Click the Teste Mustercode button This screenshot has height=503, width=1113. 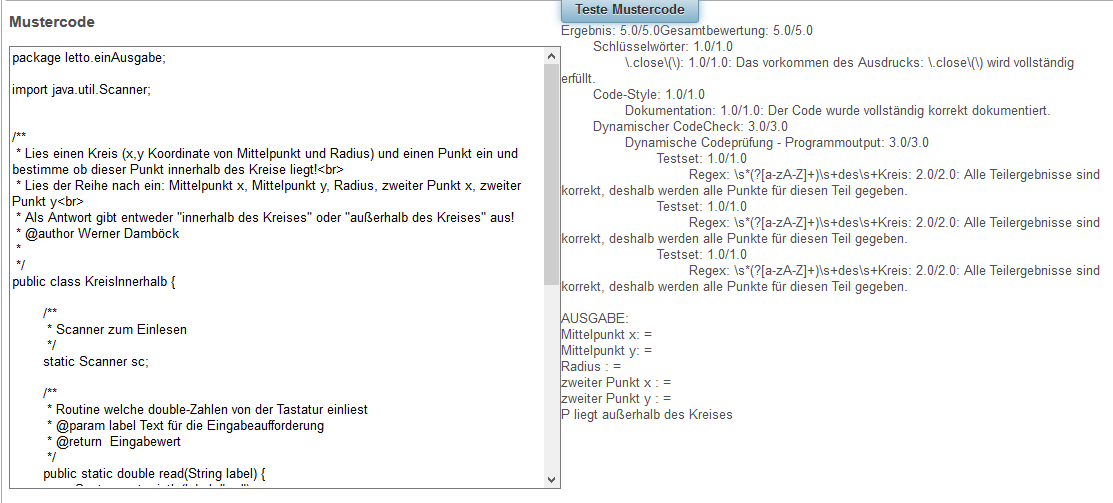pyautogui.click(x=629, y=10)
